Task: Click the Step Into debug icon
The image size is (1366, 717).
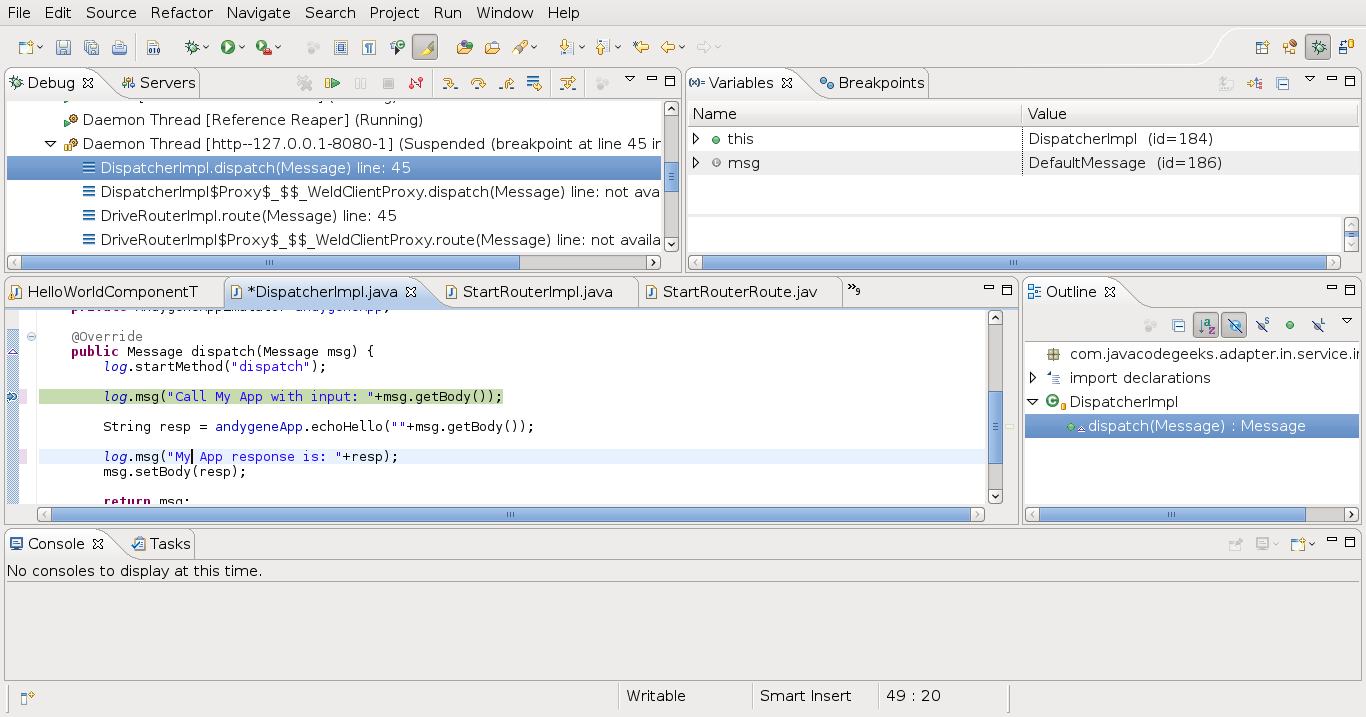Action: [450, 83]
